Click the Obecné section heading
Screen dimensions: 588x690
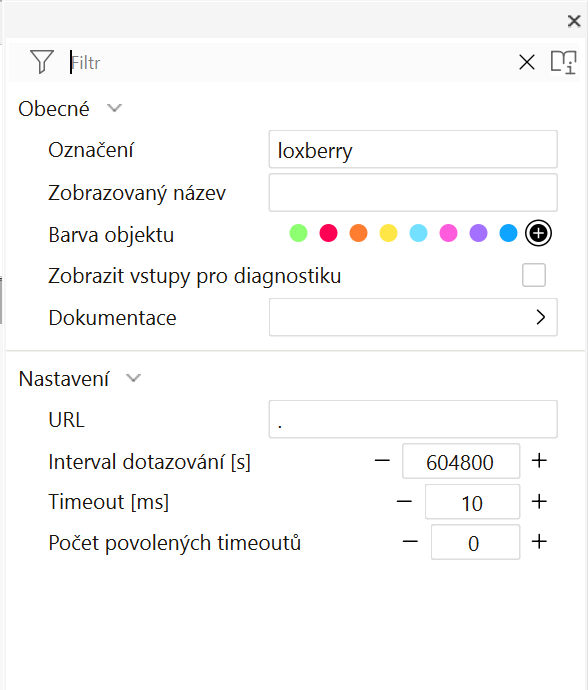(54, 109)
